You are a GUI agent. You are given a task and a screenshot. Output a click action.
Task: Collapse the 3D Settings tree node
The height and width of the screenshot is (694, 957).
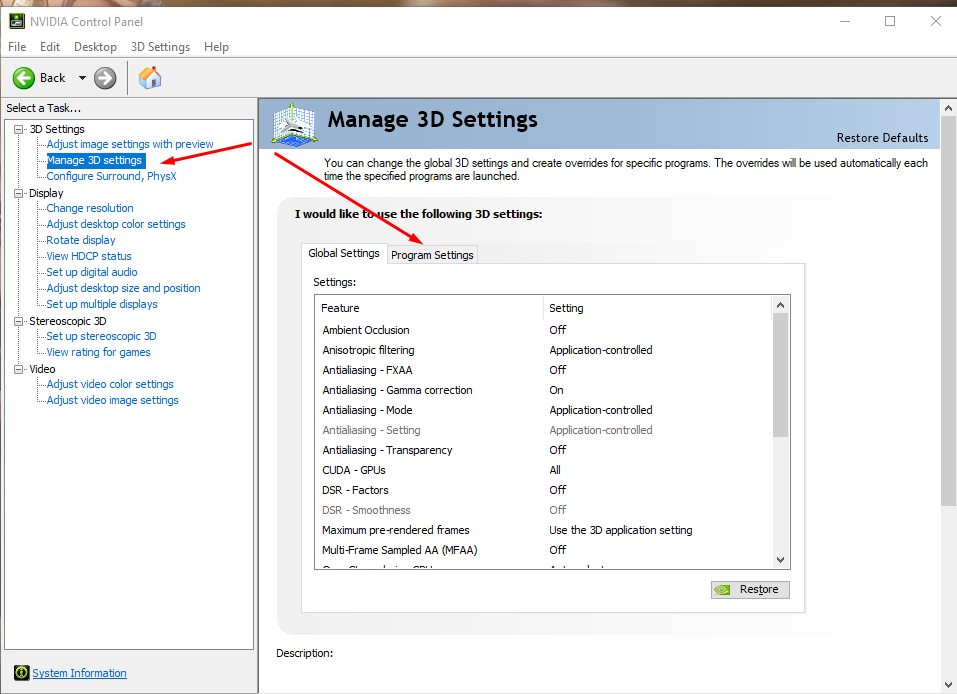tap(19, 129)
